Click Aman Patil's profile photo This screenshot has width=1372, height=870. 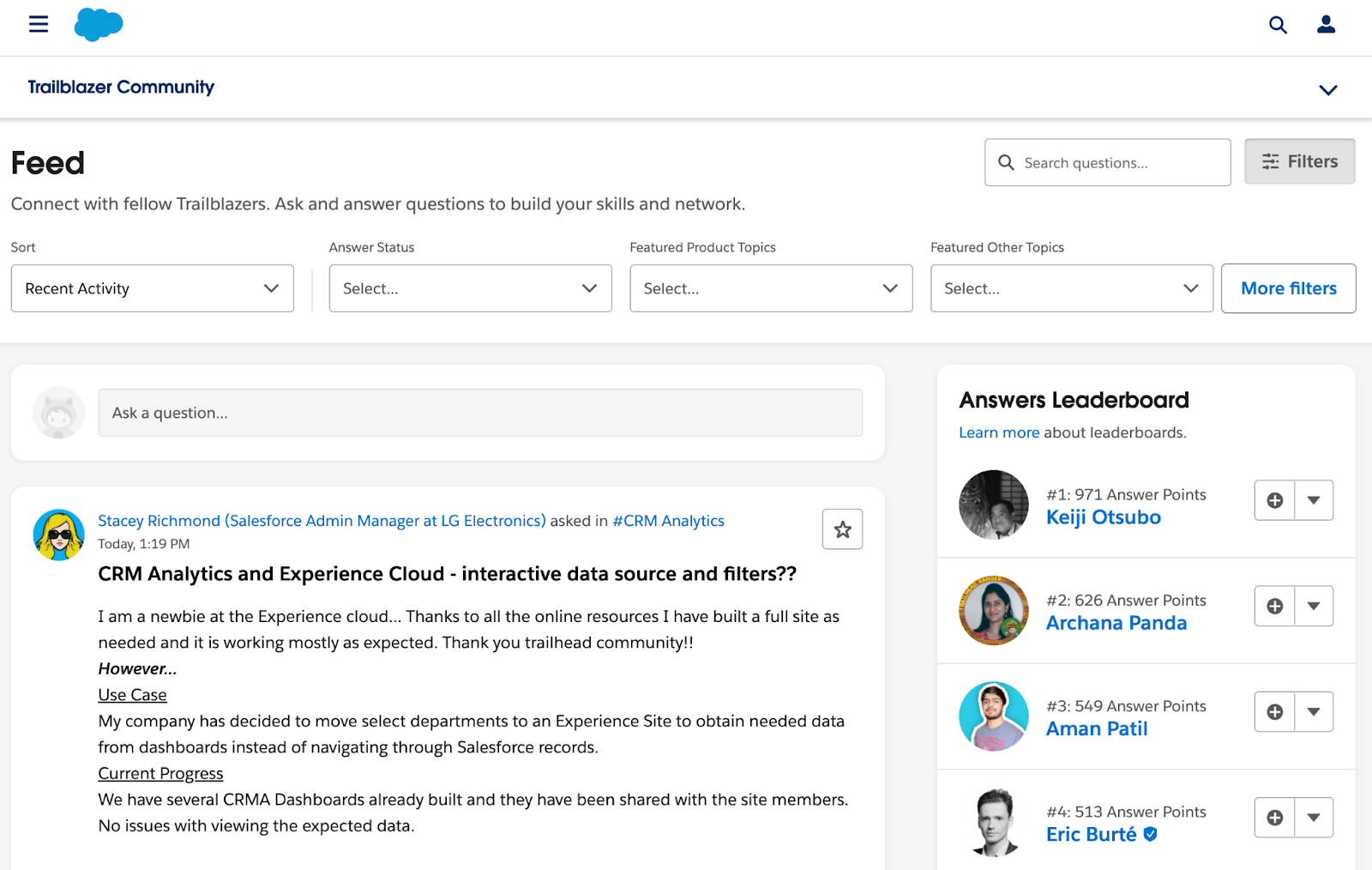(x=994, y=716)
